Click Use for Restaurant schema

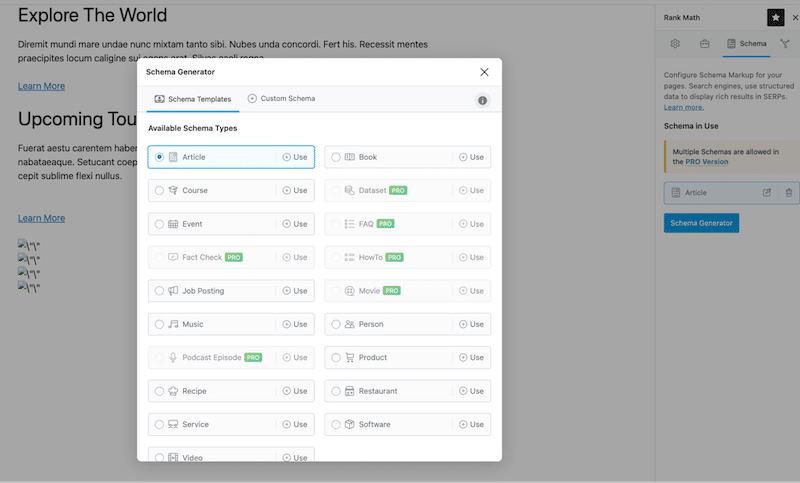tap(471, 391)
